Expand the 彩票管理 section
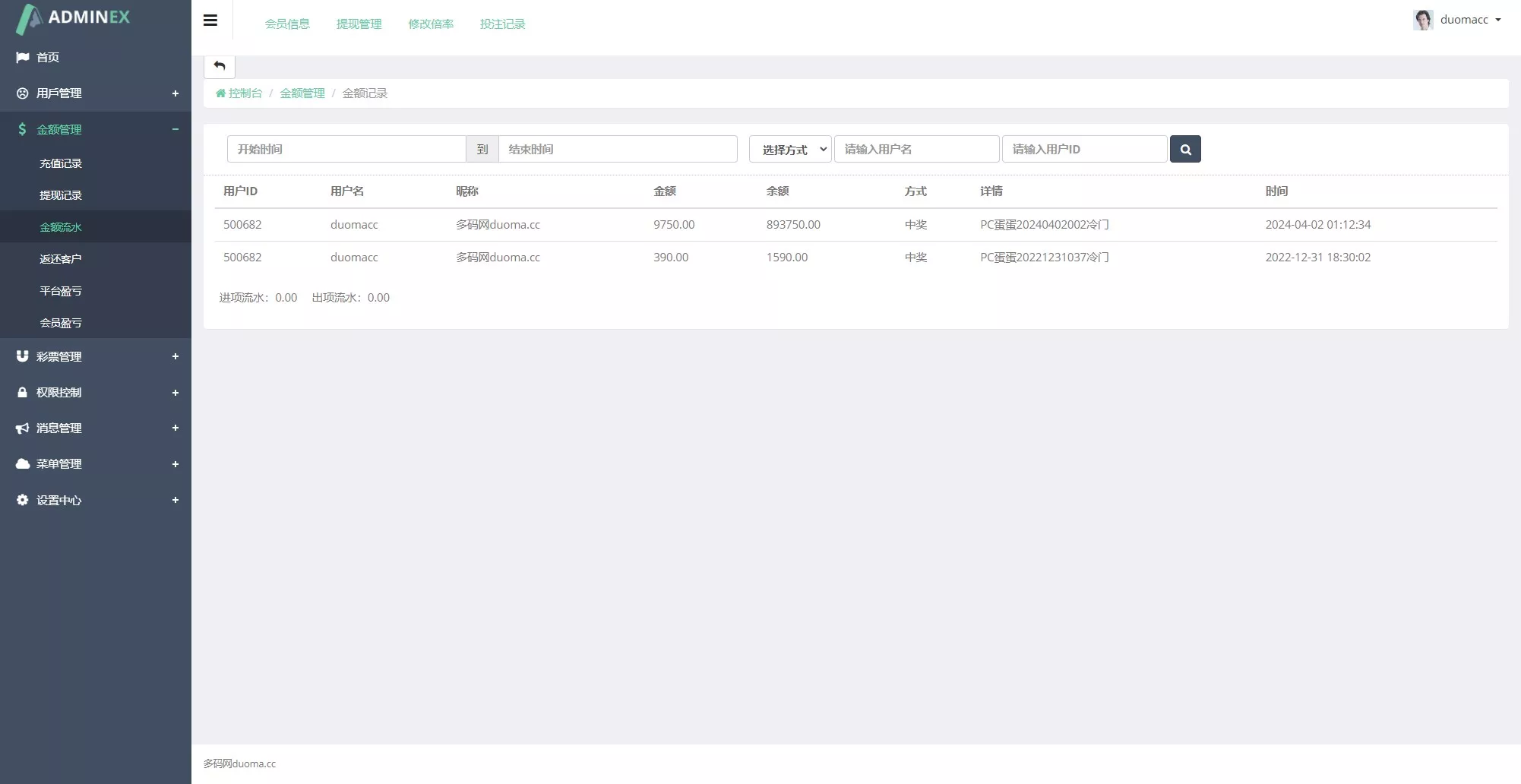 coord(176,357)
